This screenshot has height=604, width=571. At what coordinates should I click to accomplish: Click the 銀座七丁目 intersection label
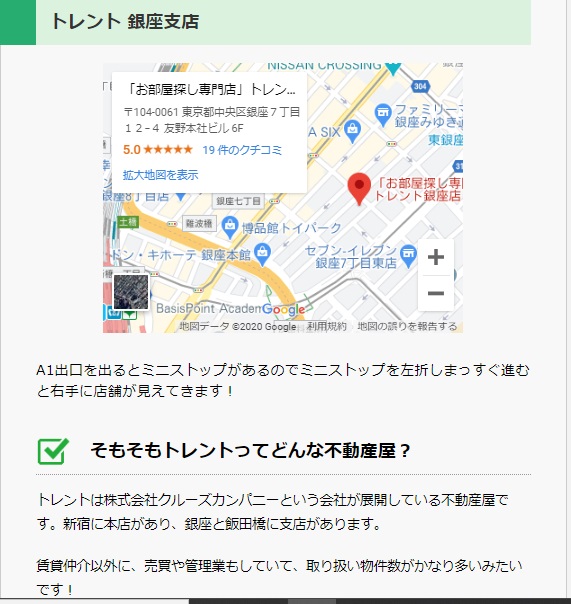(x=238, y=201)
